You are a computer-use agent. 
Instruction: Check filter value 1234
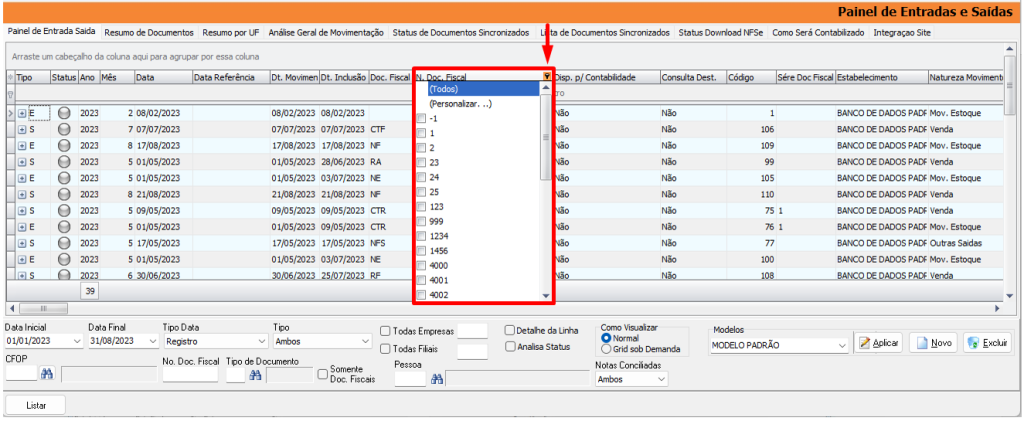pos(421,236)
